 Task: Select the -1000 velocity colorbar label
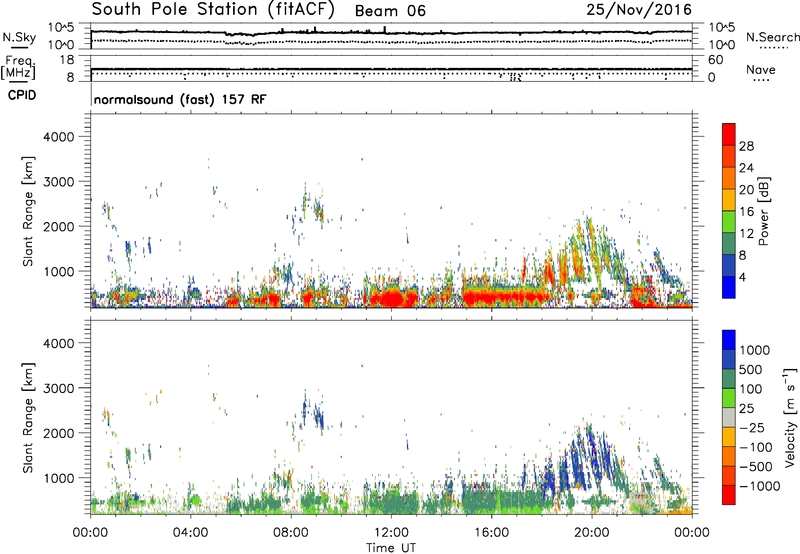(759, 486)
